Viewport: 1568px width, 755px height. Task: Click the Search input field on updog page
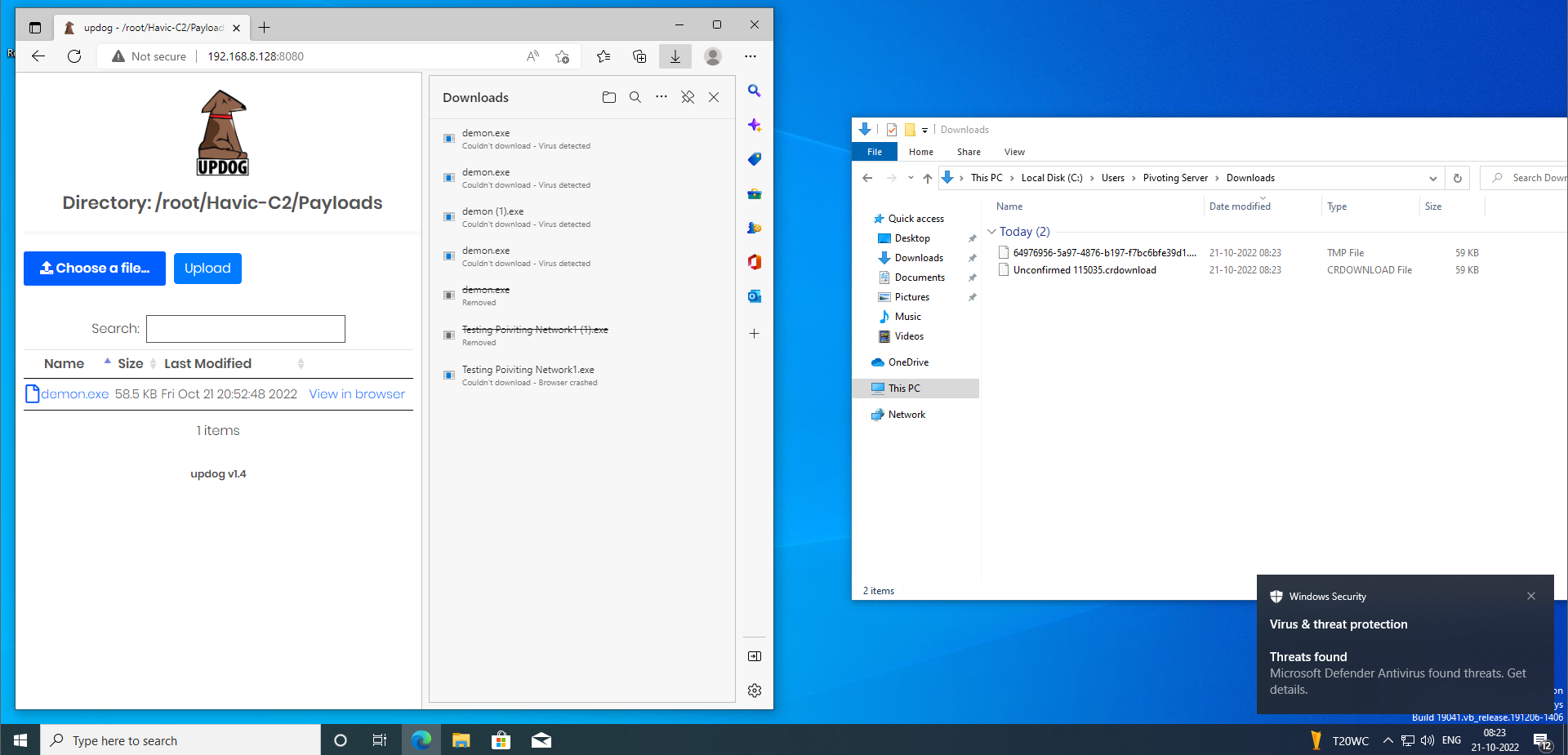click(x=245, y=328)
